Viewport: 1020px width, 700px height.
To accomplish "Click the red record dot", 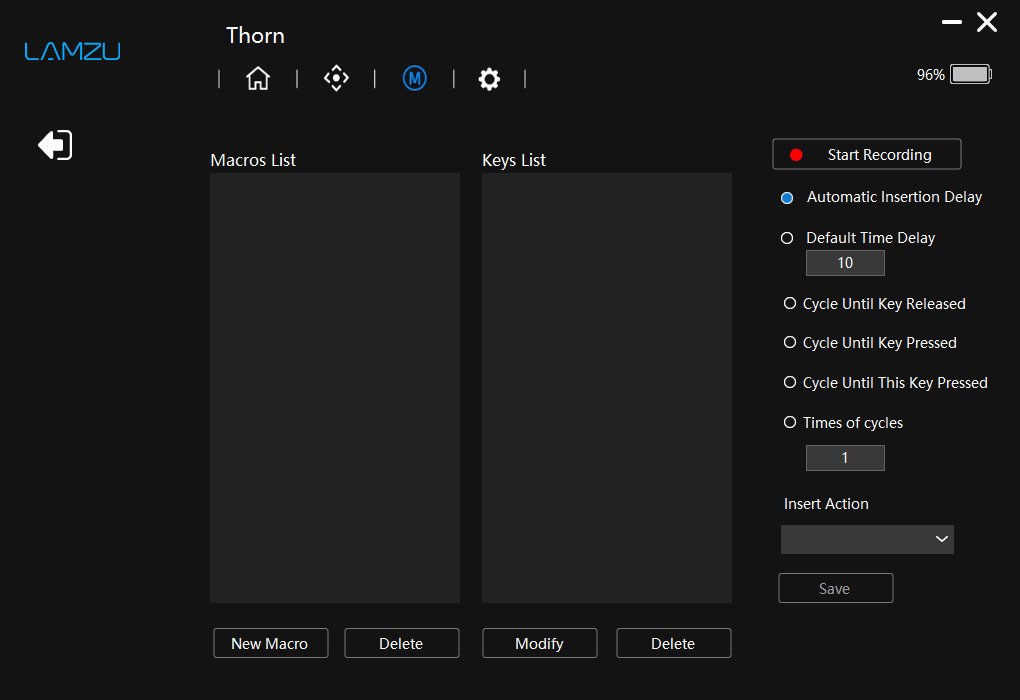I will (796, 155).
